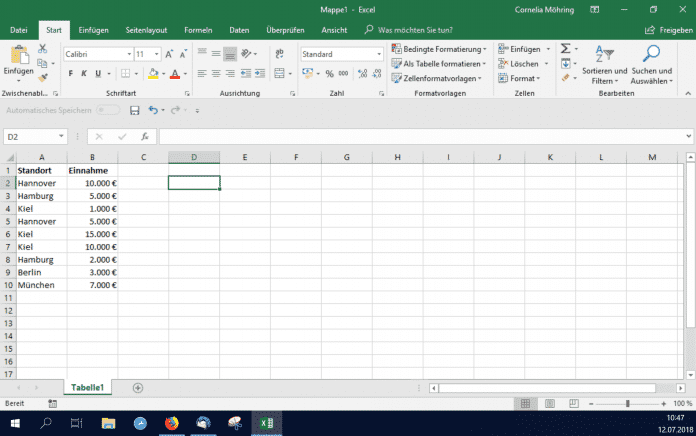This screenshot has width=696, height=436.
Task: Click the AutoSum sigma icon
Action: 565,48
